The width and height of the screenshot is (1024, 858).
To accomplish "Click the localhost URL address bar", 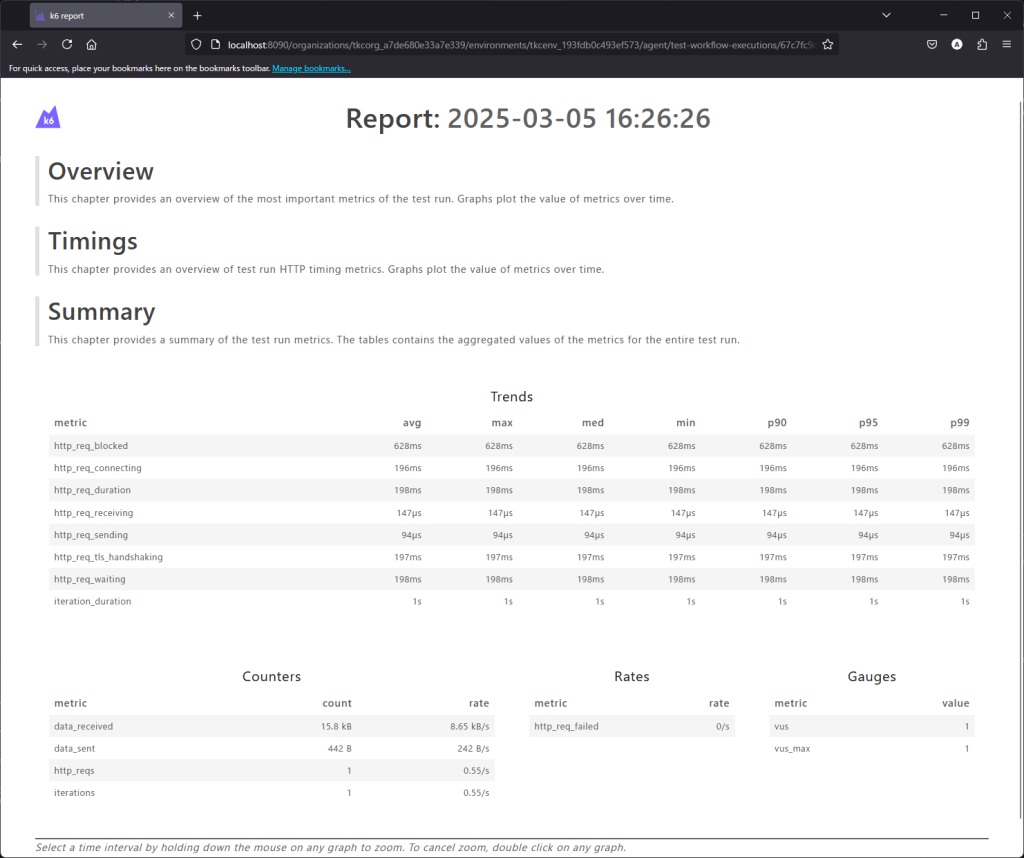I will 500,44.
